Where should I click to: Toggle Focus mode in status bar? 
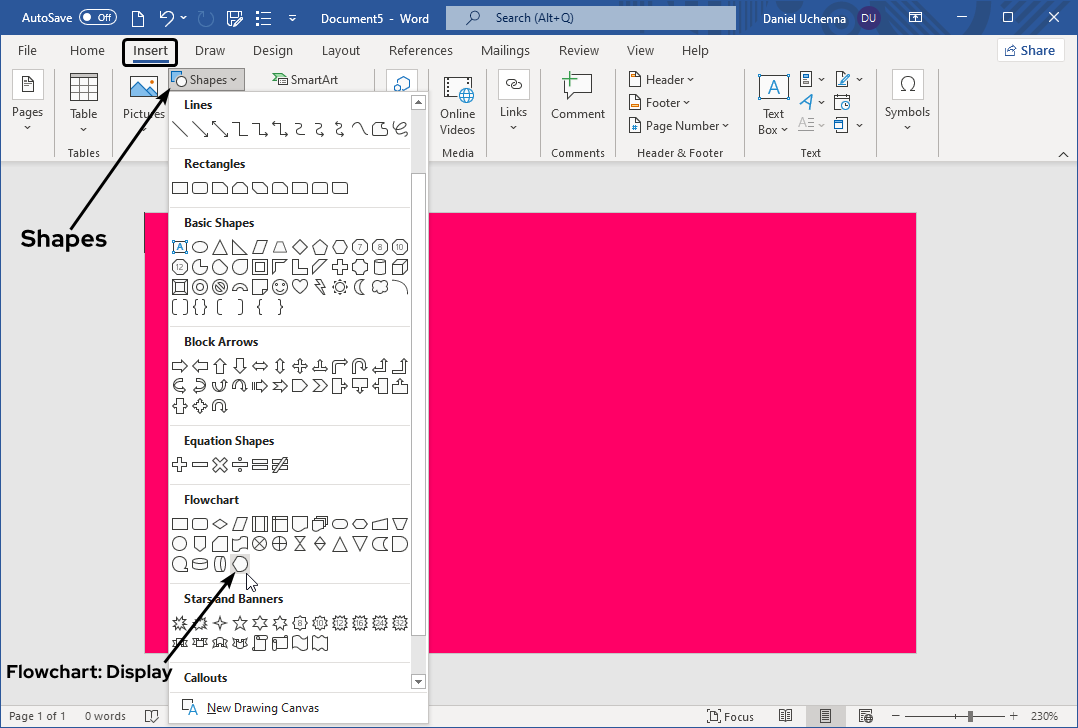[730, 716]
